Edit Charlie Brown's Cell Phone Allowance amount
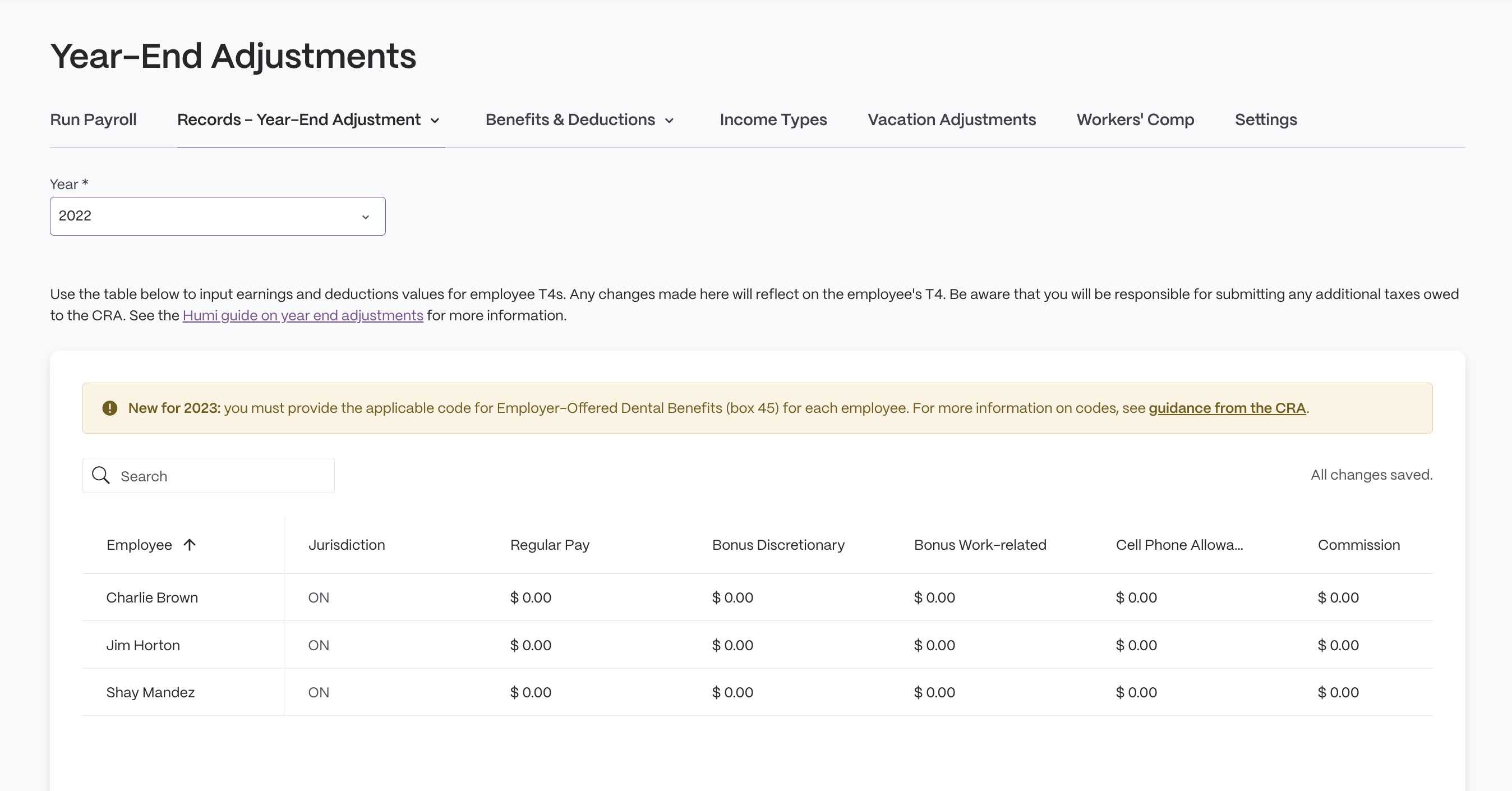Viewport: 1512px width, 791px height. pyautogui.click(x=1136, y=598)
